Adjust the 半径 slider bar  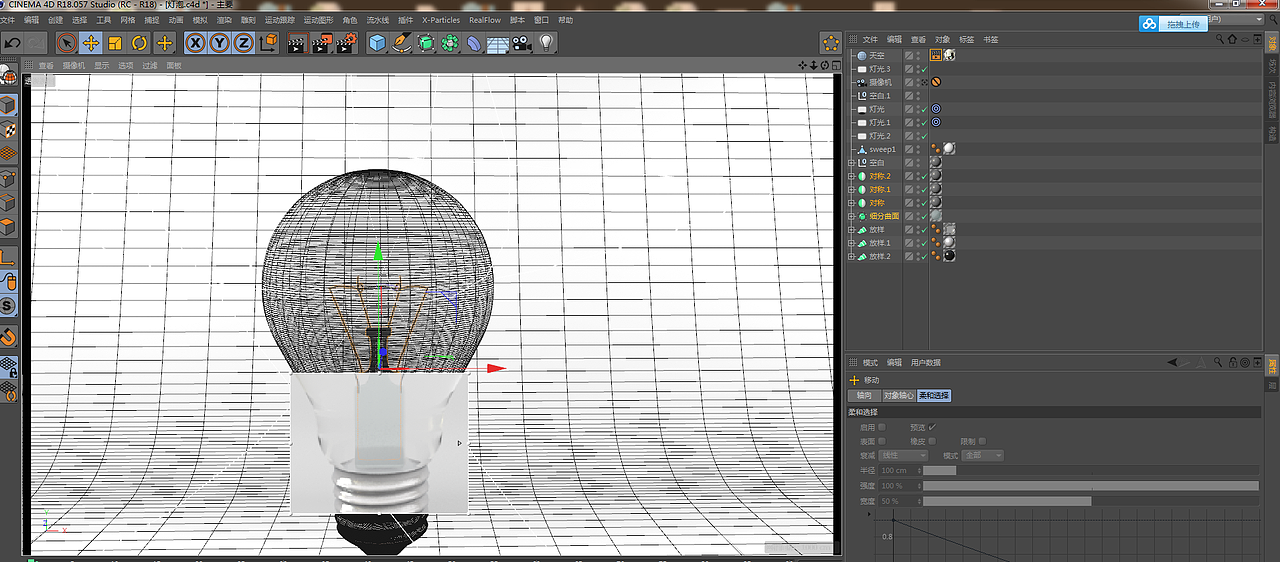click(x=1091, y=471)
